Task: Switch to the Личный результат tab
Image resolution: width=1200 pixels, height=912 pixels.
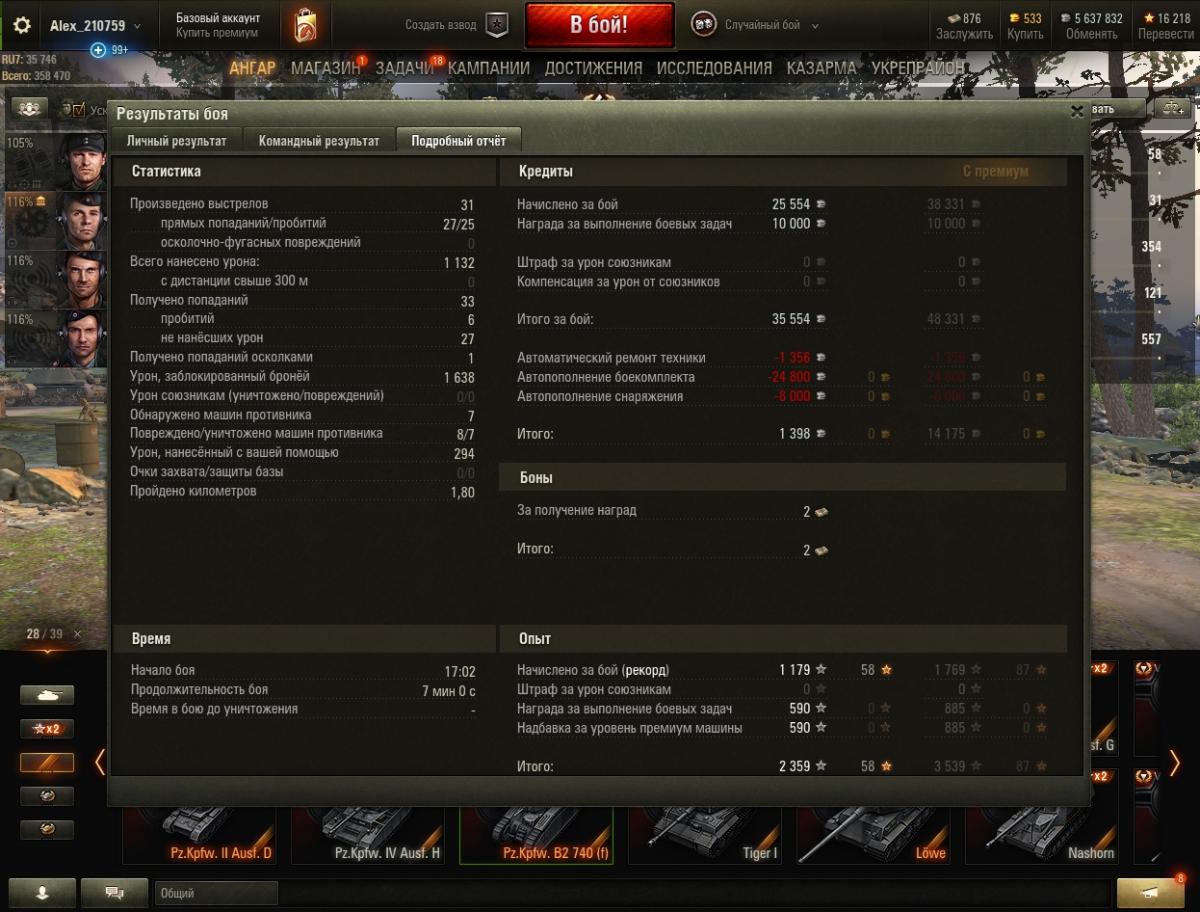Action: [176, 141]
